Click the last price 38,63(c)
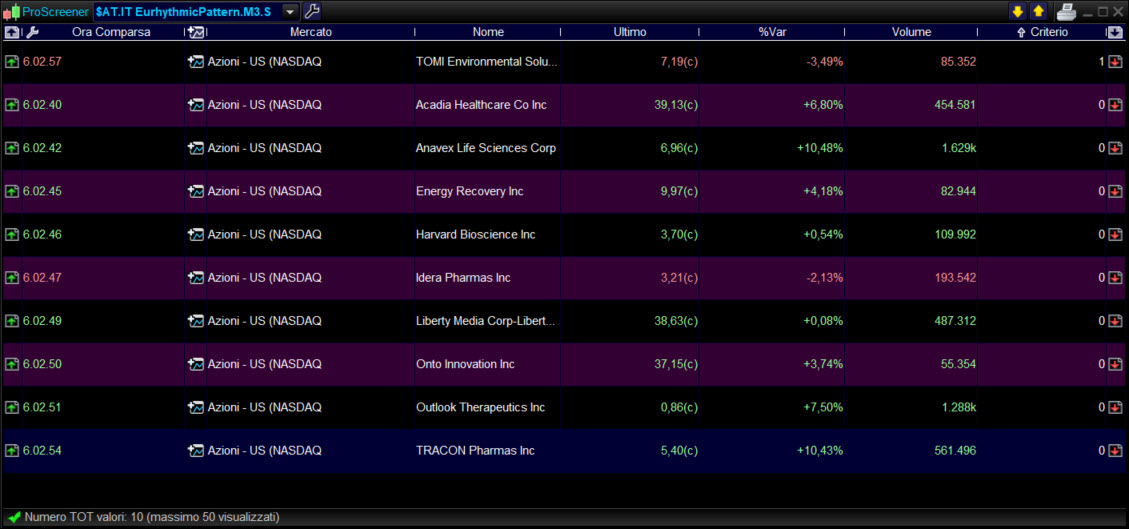 click(676, 321)
